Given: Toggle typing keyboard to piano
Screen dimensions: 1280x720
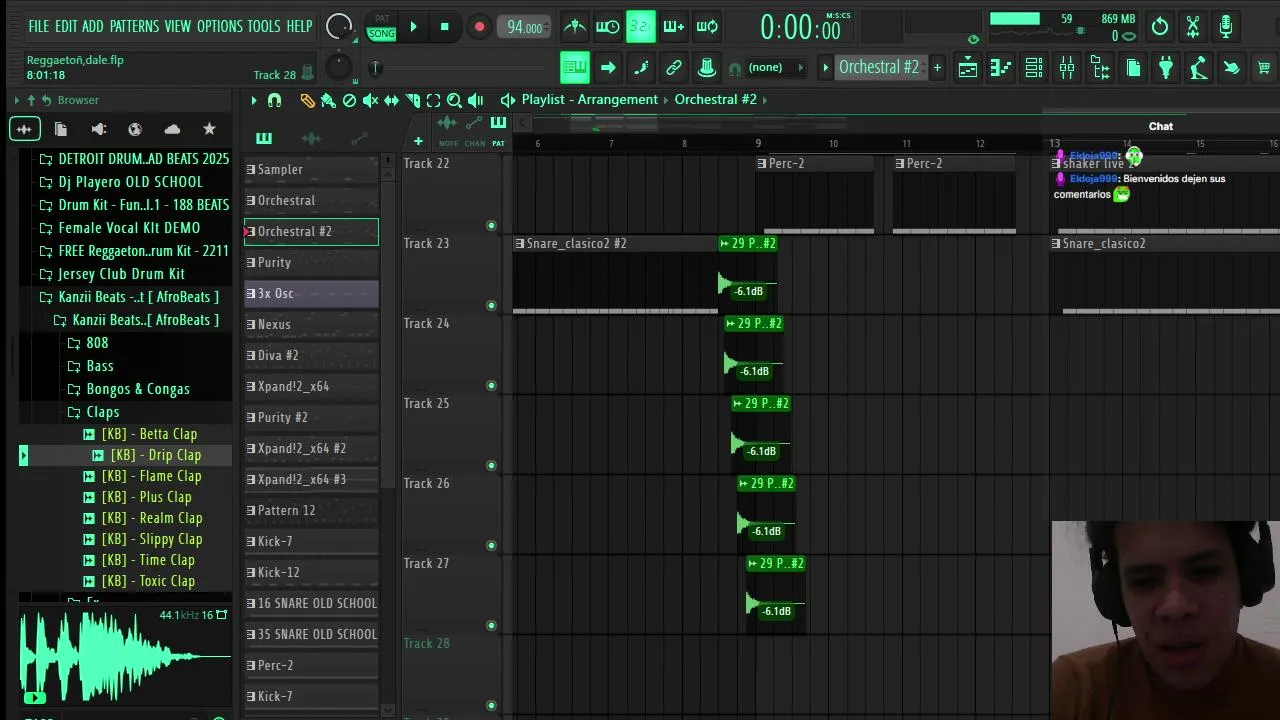Looking at the screenshot, I should (x=575, y=68).
